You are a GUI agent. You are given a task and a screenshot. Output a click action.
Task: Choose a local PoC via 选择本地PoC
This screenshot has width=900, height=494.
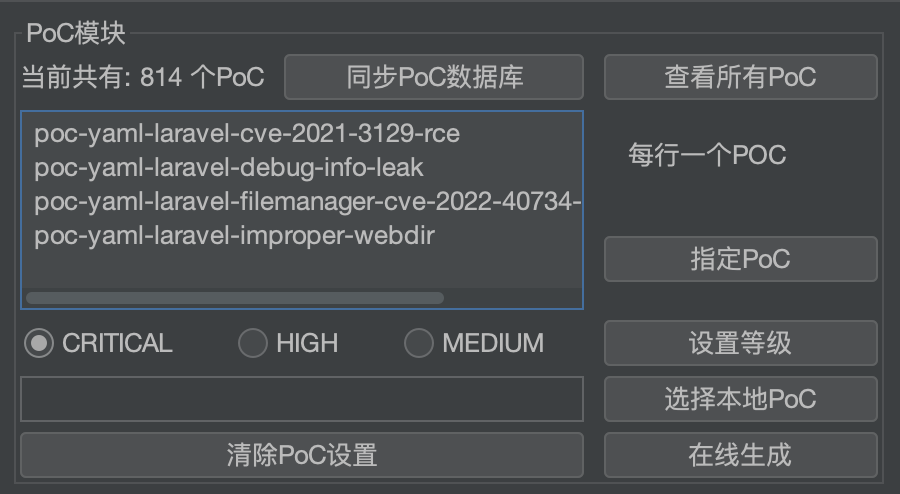tap(740, 399)
